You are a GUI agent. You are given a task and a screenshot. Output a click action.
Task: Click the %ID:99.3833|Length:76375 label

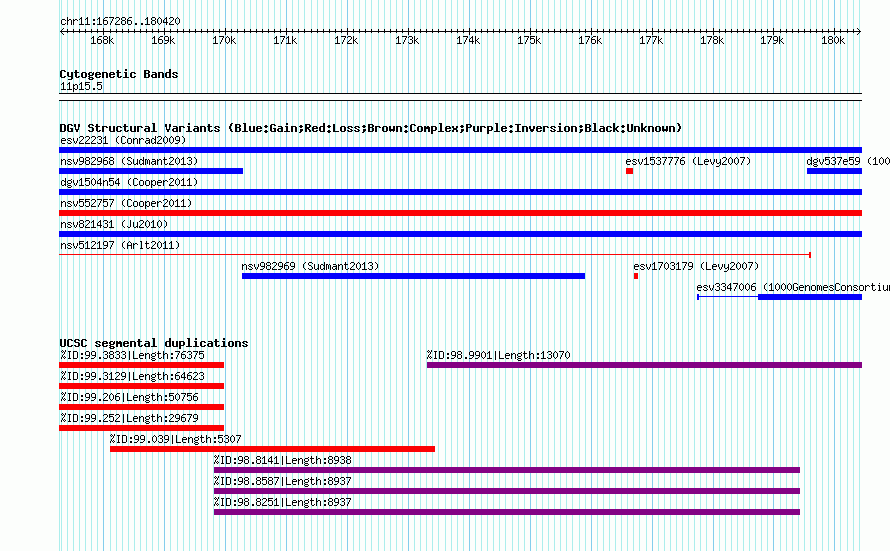click(x=132, y=355)
